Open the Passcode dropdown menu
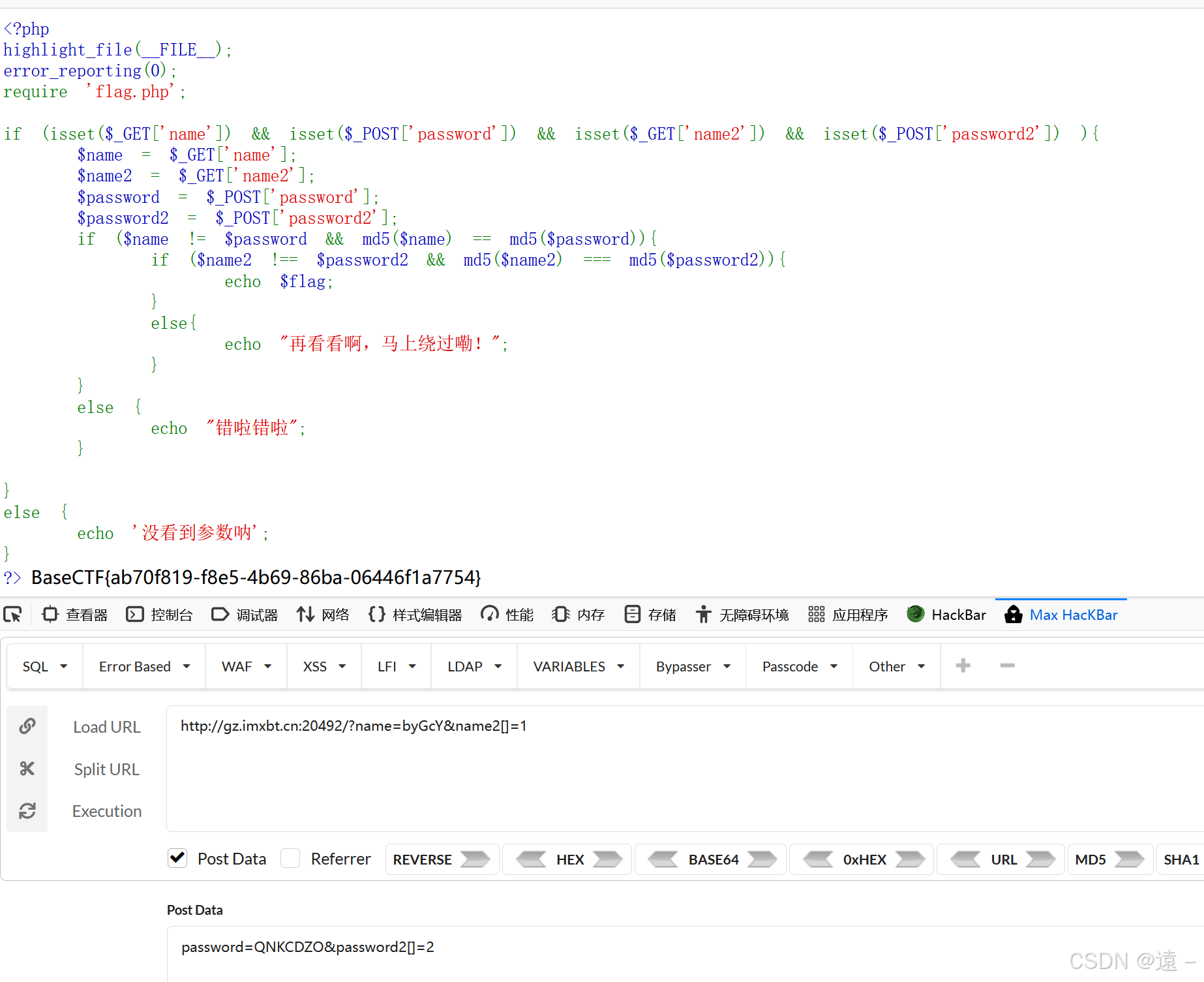This screenshot has width=1204, height=982. point(798,666)
